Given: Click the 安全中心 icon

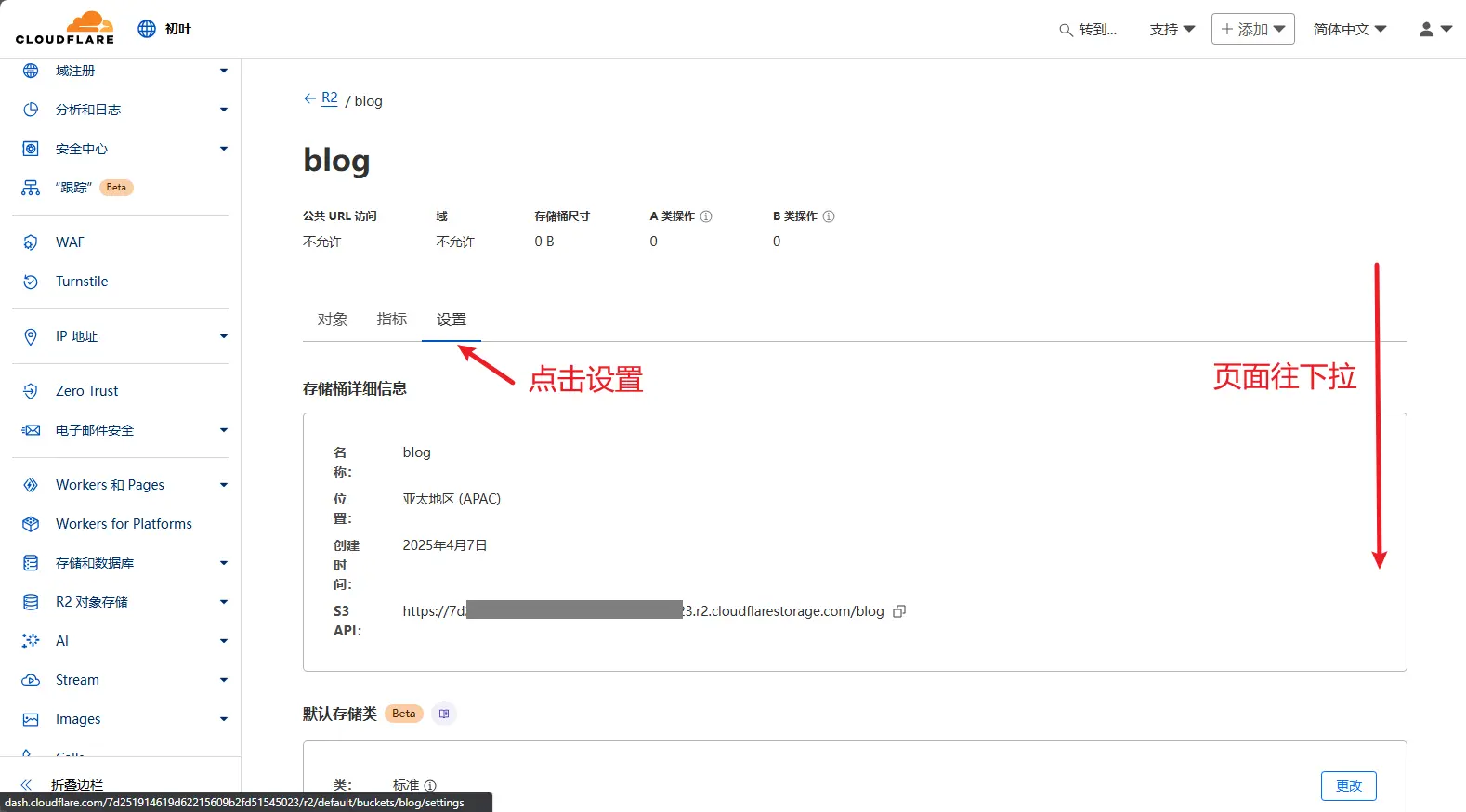Looking at the screenshot, I should 31,149.
